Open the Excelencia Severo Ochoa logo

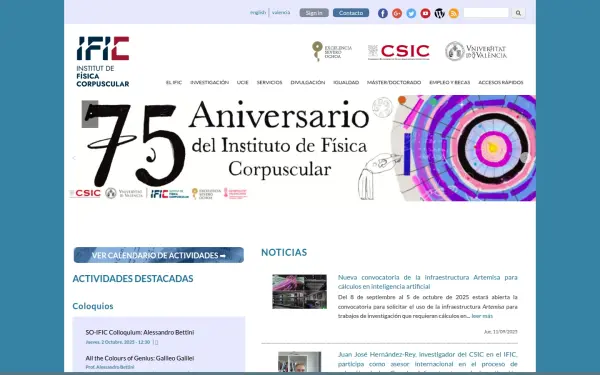click(x=331, y=51)
